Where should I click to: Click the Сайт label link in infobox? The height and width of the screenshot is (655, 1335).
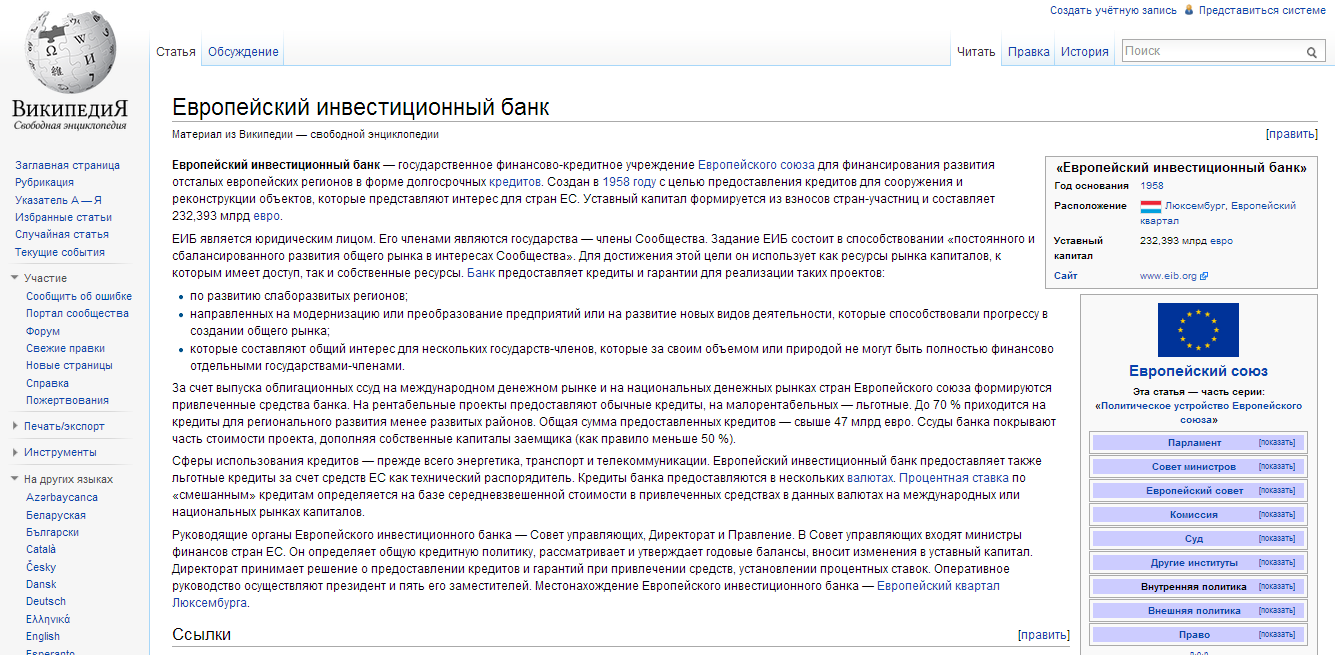tap(1066, 276)
